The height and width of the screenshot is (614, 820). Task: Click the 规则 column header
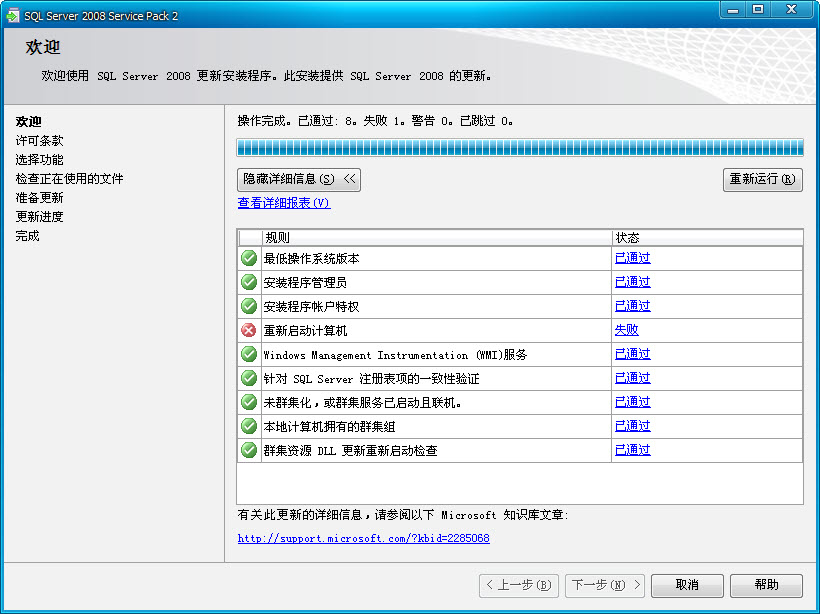tap(436, 237)
